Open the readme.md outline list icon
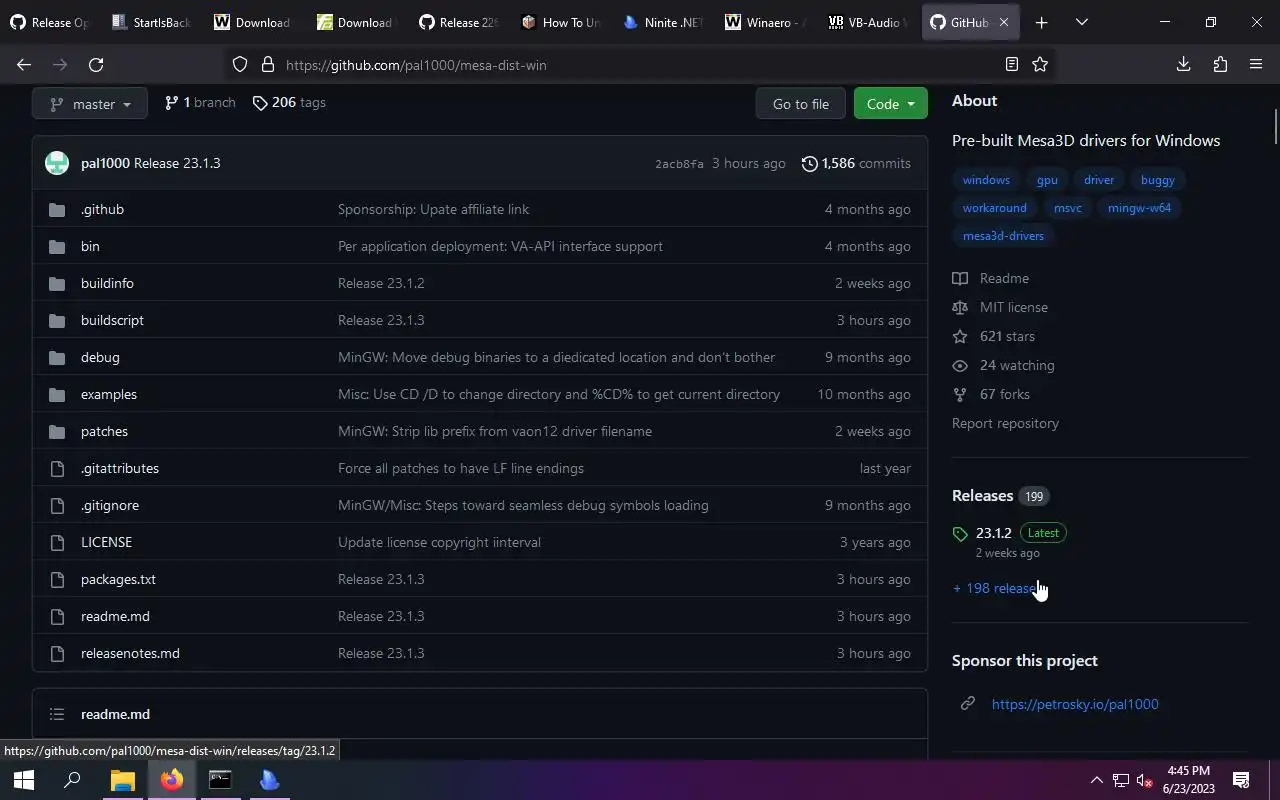This screenshot has width=1280, height=800. pyautogui.click(x=57, y=714)
